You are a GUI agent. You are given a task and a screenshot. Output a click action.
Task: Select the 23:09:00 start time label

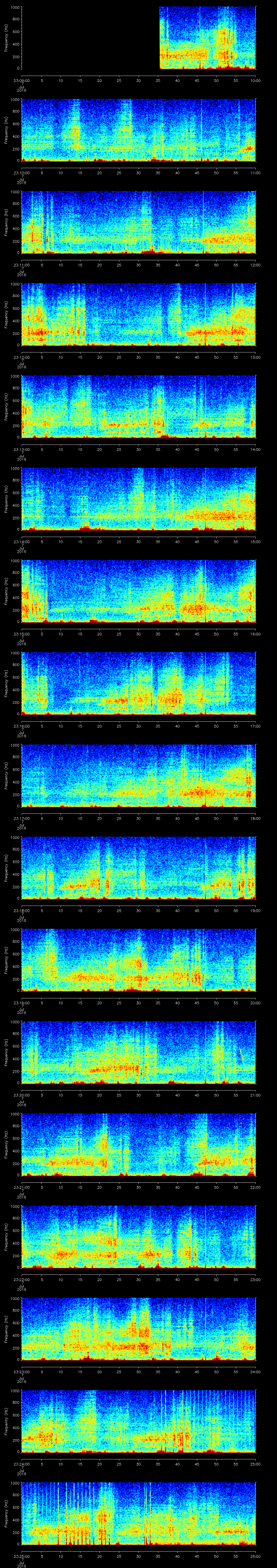(21, 80)
